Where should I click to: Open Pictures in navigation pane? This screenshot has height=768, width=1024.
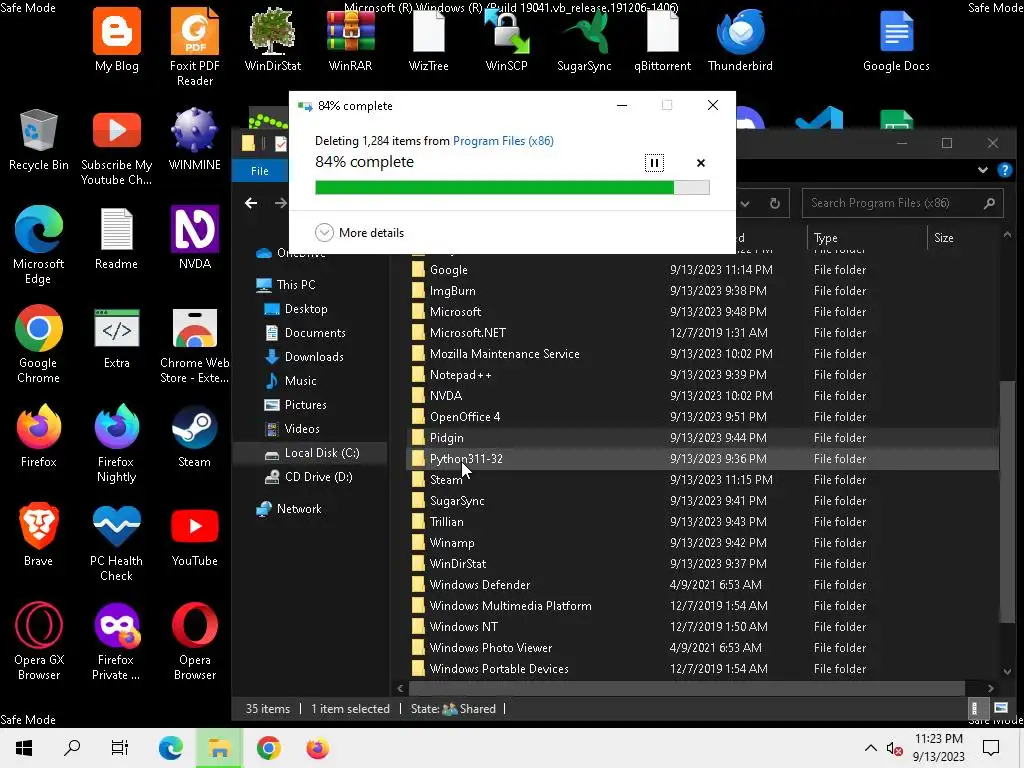point(305,405)
